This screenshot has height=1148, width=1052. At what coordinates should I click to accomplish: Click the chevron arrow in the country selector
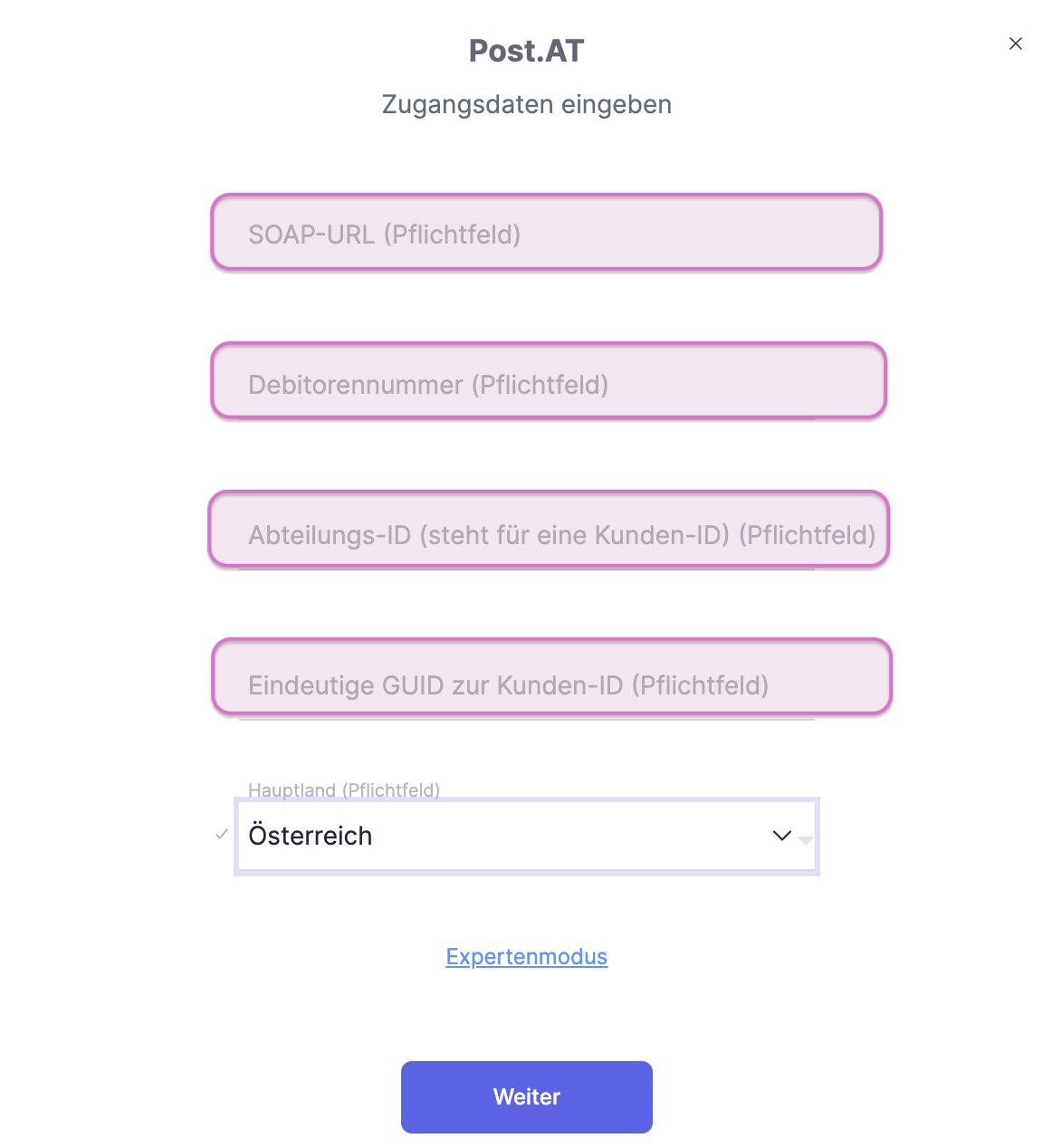tap(780, 836)
